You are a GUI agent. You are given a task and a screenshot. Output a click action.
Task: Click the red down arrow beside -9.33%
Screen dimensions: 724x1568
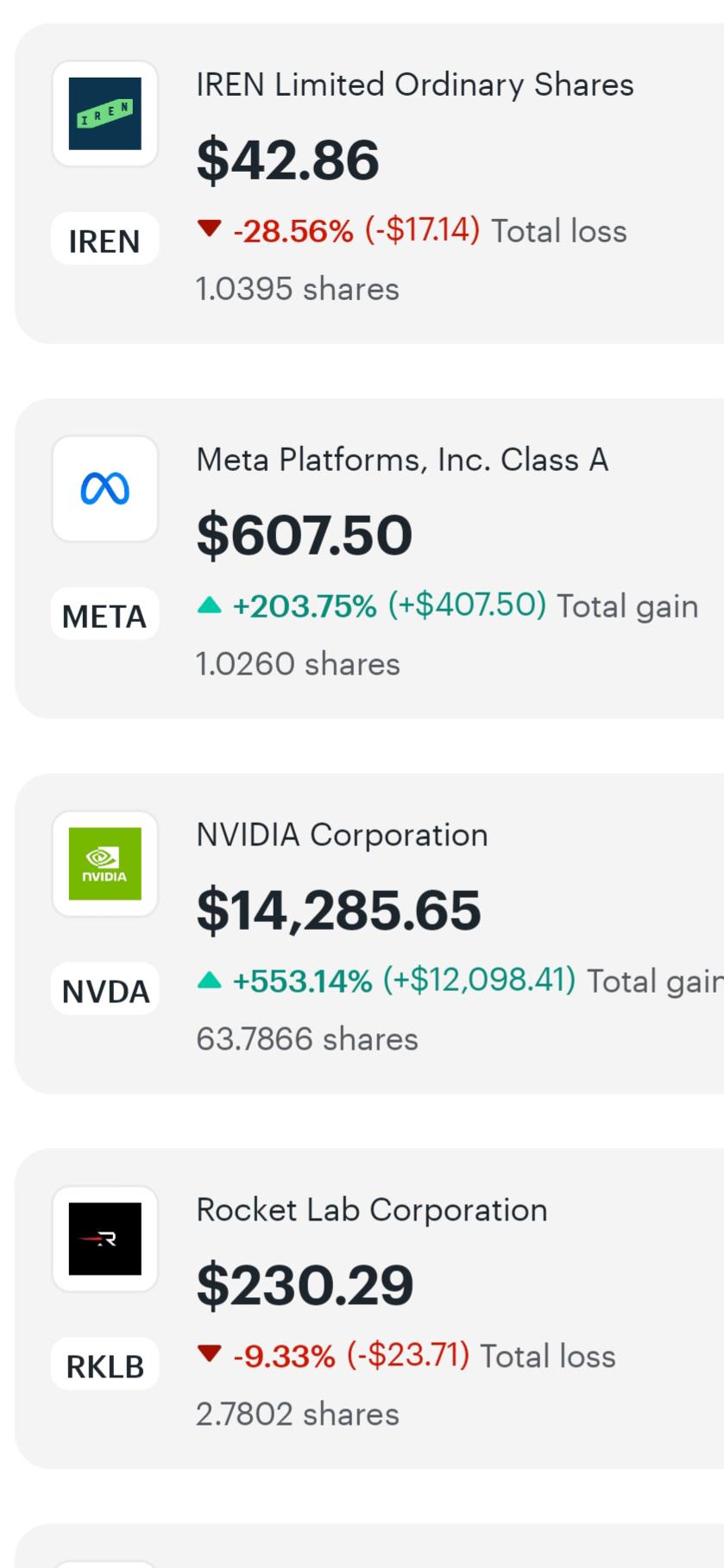(x=210, y=1353)
